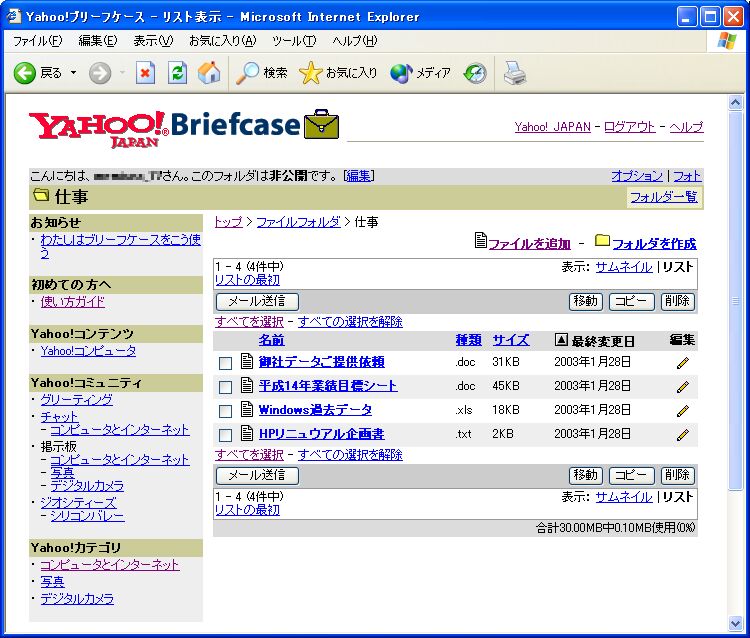The height and width of the screenshot is (638, 750).
Task: Check the box for 御社データご提供依頼
Action: tap(225, 363)
